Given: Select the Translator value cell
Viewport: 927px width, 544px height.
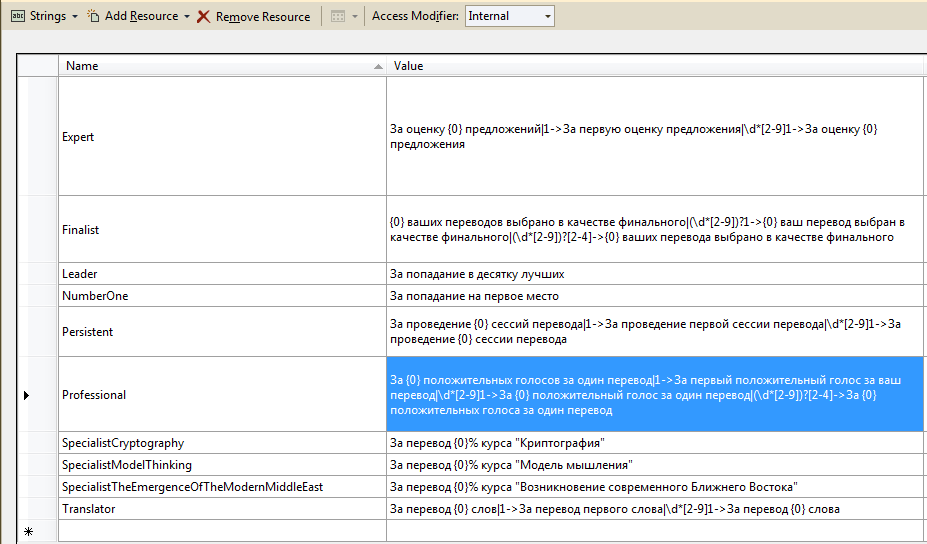Looking at the screenshot, I should 655,509.
